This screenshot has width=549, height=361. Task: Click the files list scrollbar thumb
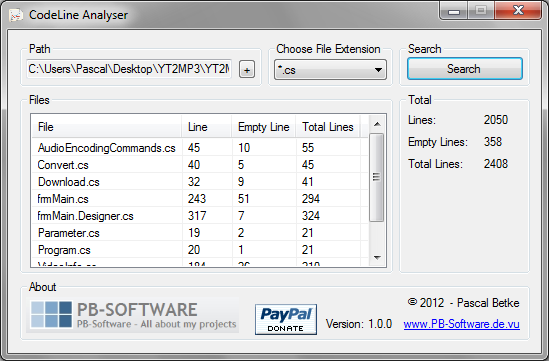point(377,177)
